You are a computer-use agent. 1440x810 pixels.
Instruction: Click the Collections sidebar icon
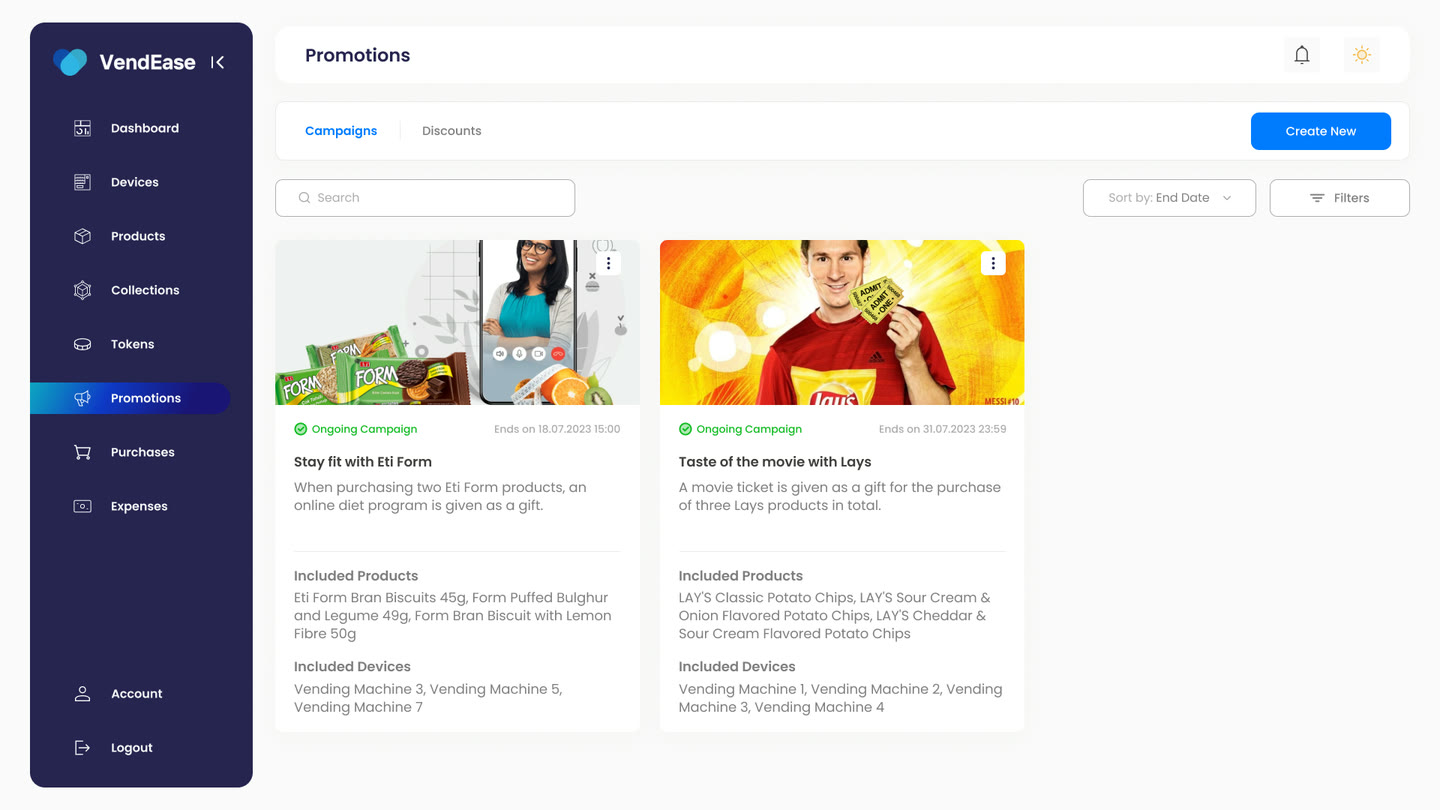click(83, 290)
